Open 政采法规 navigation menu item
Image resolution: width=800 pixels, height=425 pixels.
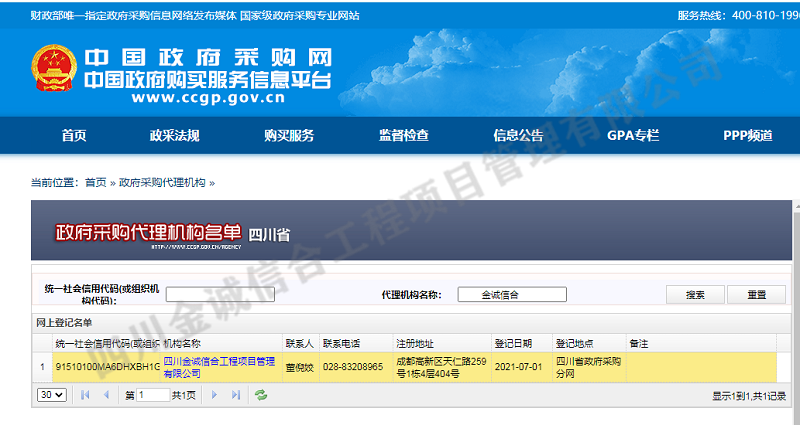tap(174, 136)
